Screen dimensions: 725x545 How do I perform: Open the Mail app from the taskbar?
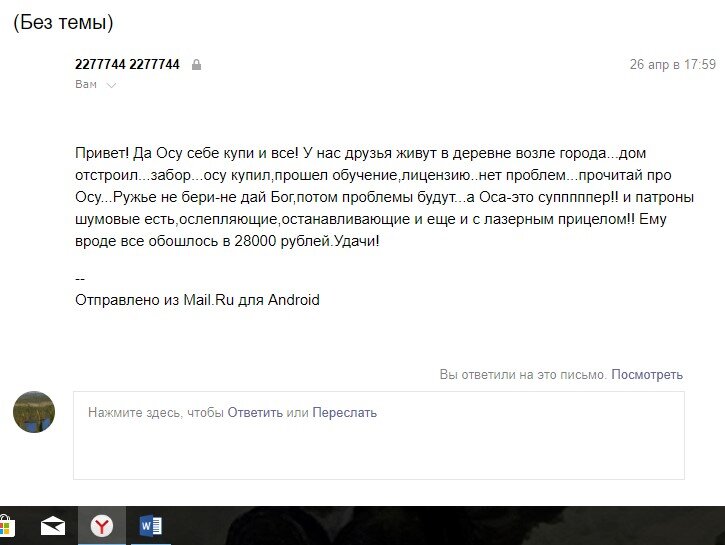[x=53, y=526]
